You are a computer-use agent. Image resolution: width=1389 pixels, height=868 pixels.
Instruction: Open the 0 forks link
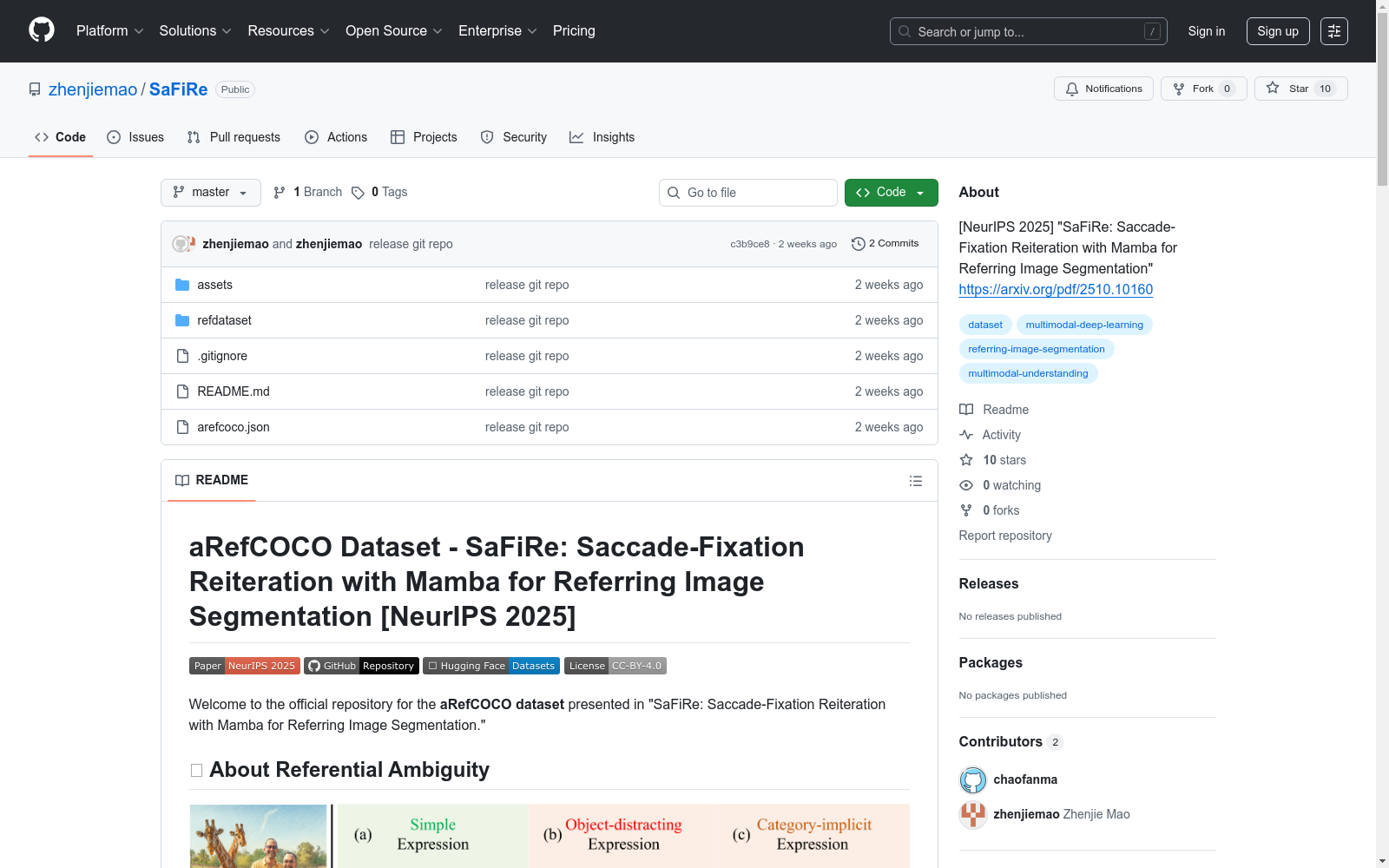click(x=1001, y=510)
